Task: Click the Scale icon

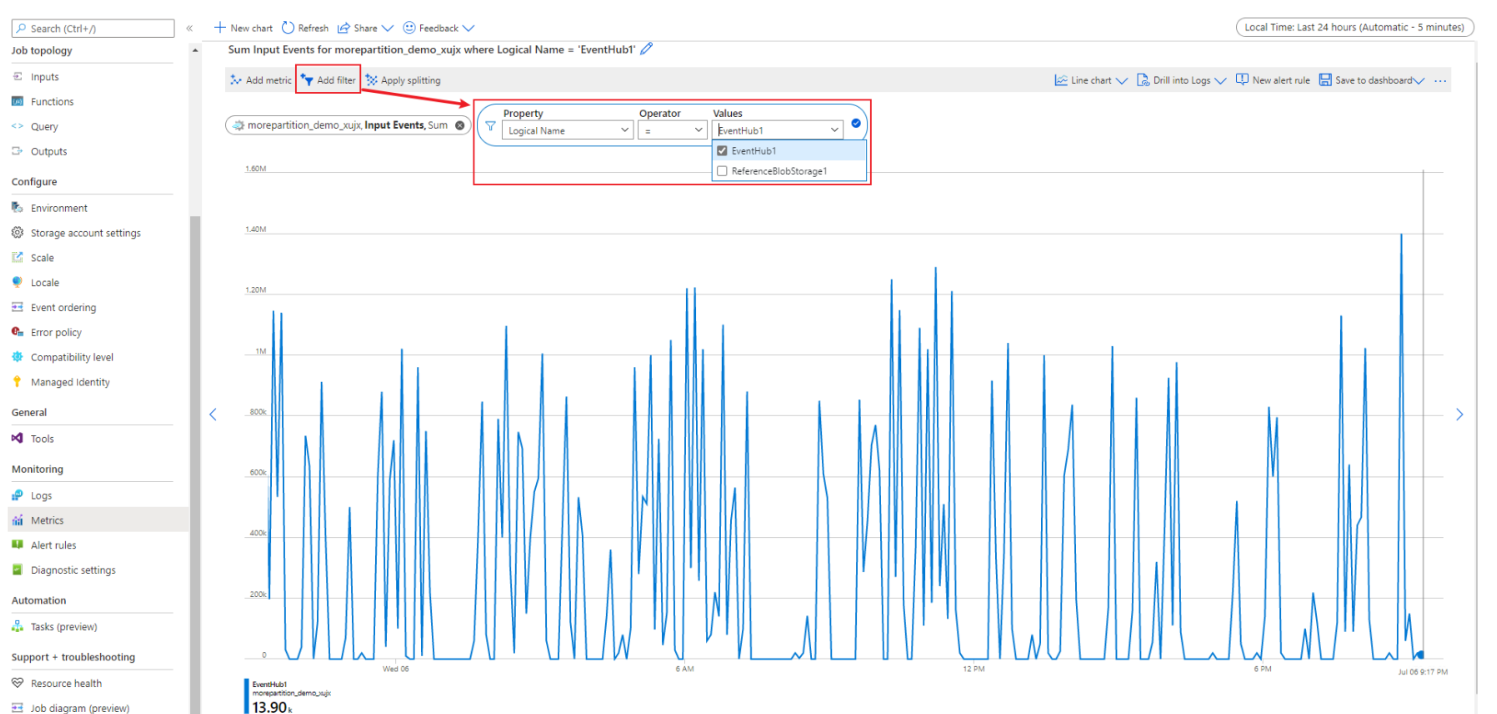Action: [x=17, y=258]
